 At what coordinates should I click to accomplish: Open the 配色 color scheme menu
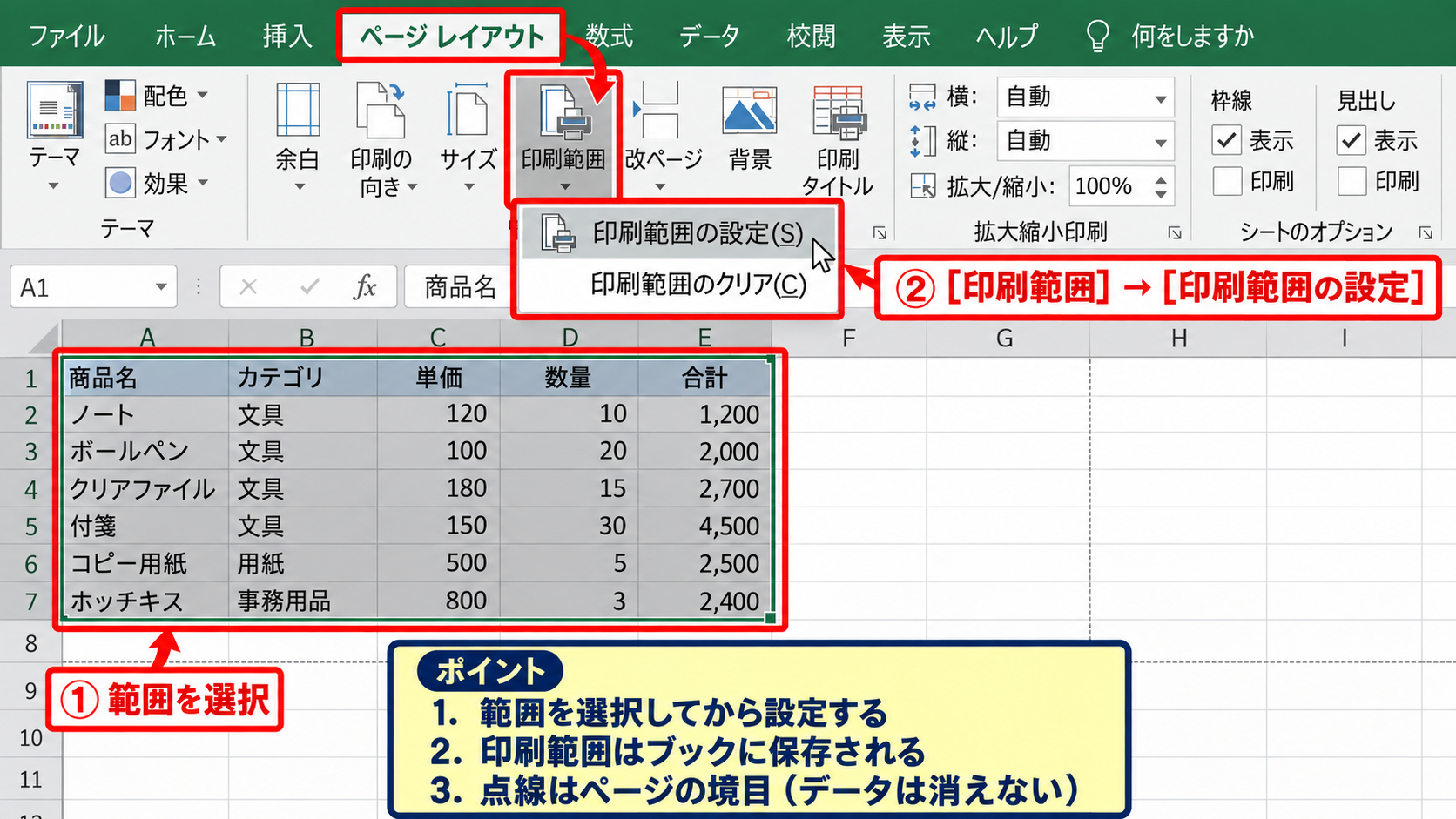[157, 95]
